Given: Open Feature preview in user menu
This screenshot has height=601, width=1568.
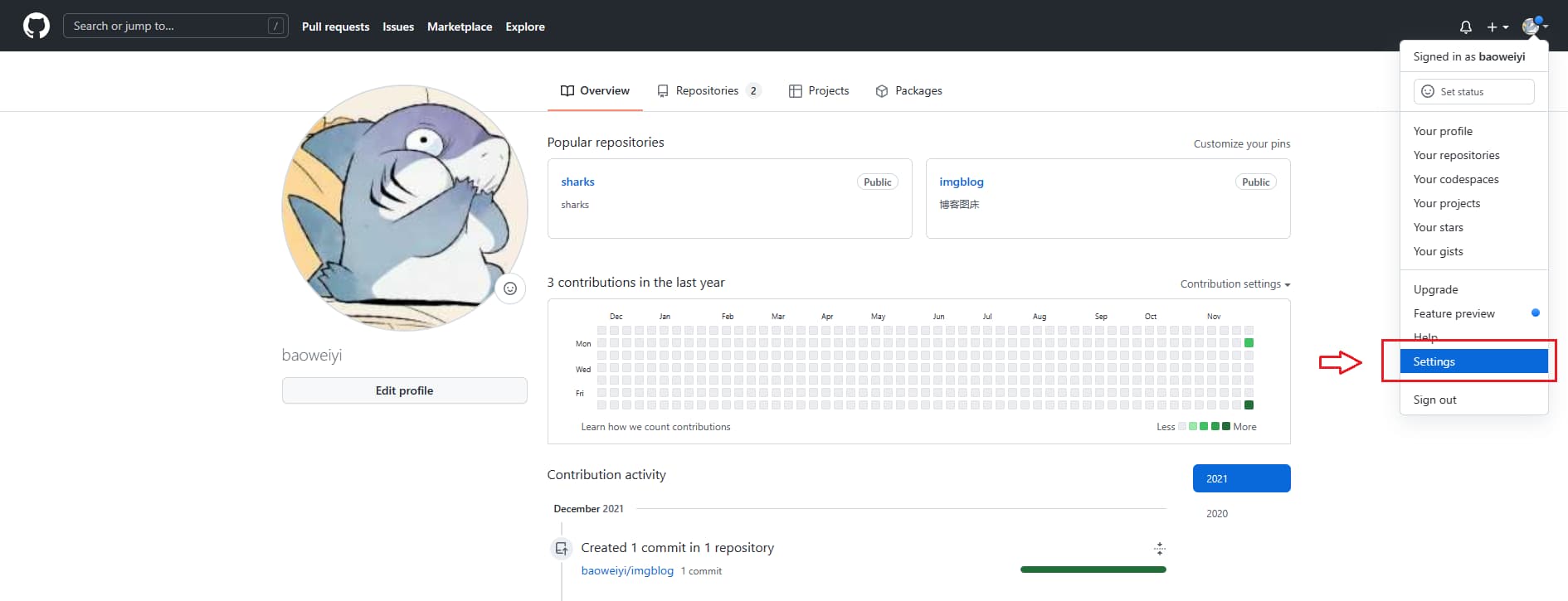Looking at the screenshot, I should [x=1473, y=313].
